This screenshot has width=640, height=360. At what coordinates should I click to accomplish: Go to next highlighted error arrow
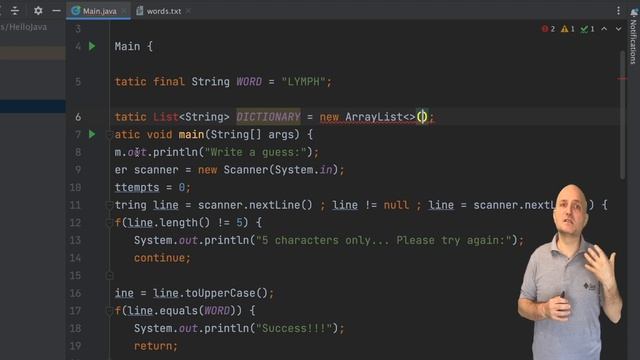(x=618, y=29)
